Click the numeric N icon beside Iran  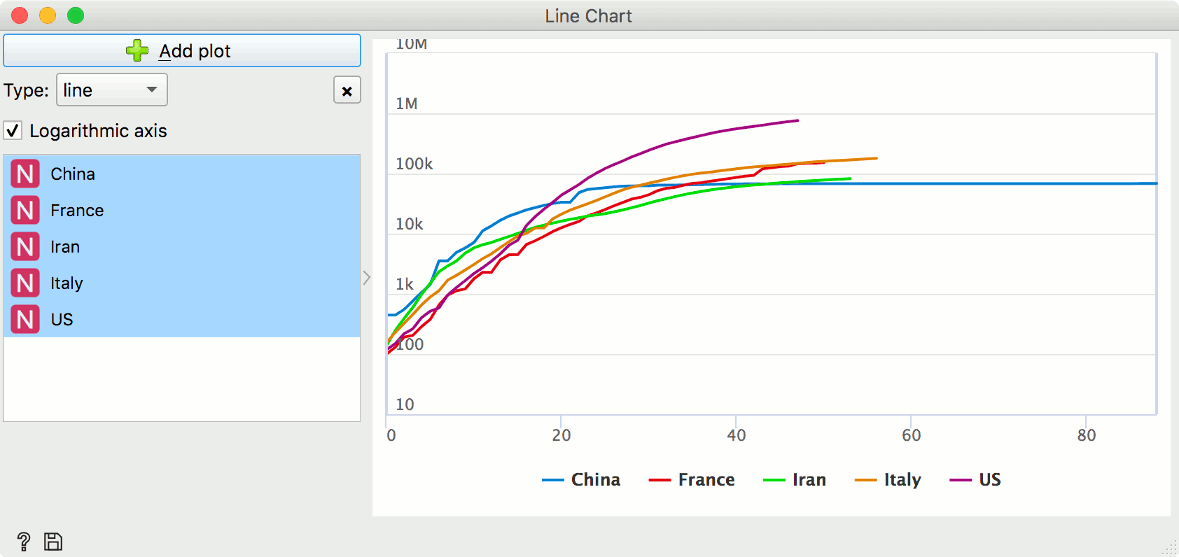click(x=25, y=247)
